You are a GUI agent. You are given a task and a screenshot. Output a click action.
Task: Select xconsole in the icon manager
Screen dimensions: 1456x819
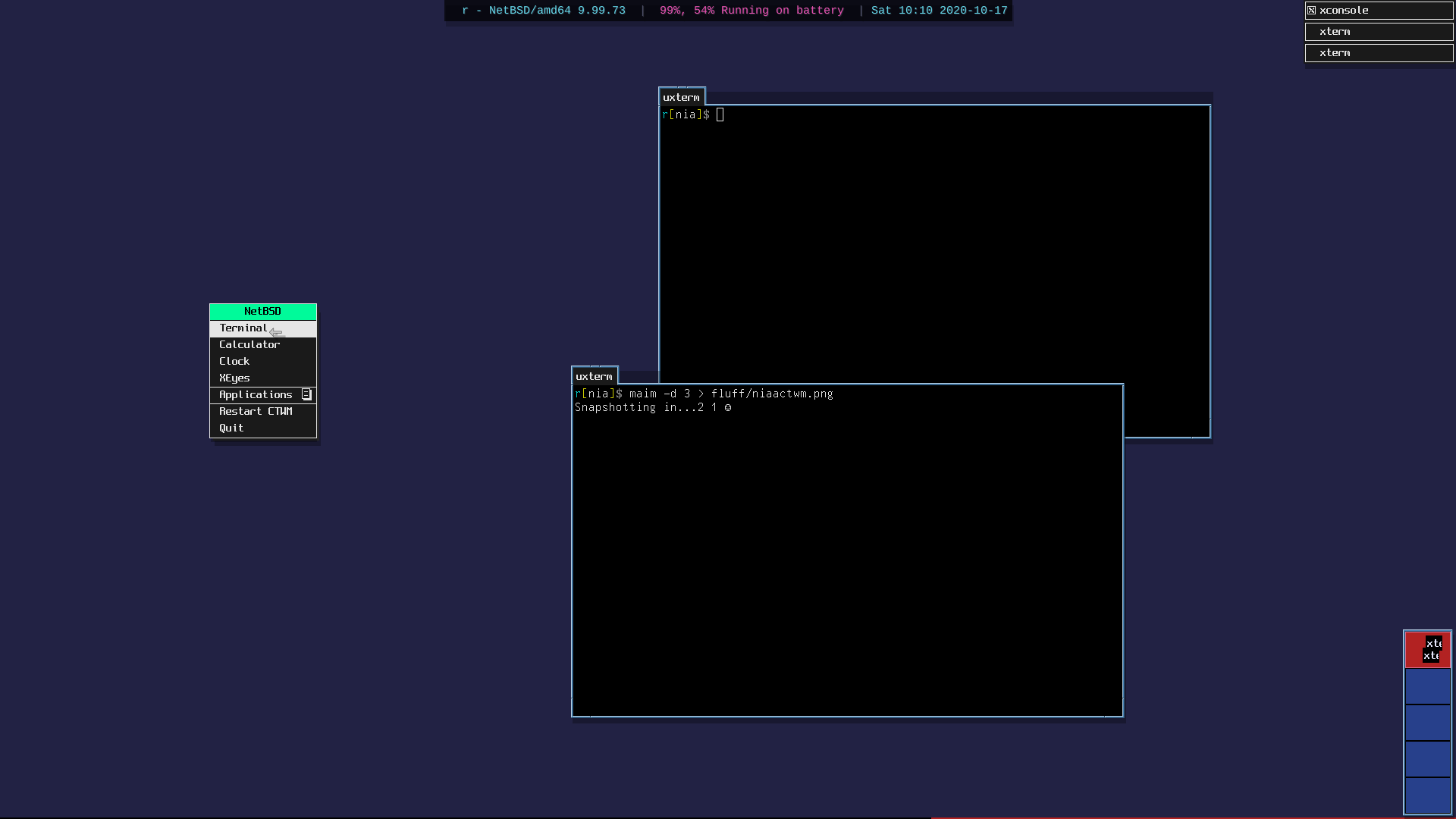pyautogui.click(x=1379, y=11)
